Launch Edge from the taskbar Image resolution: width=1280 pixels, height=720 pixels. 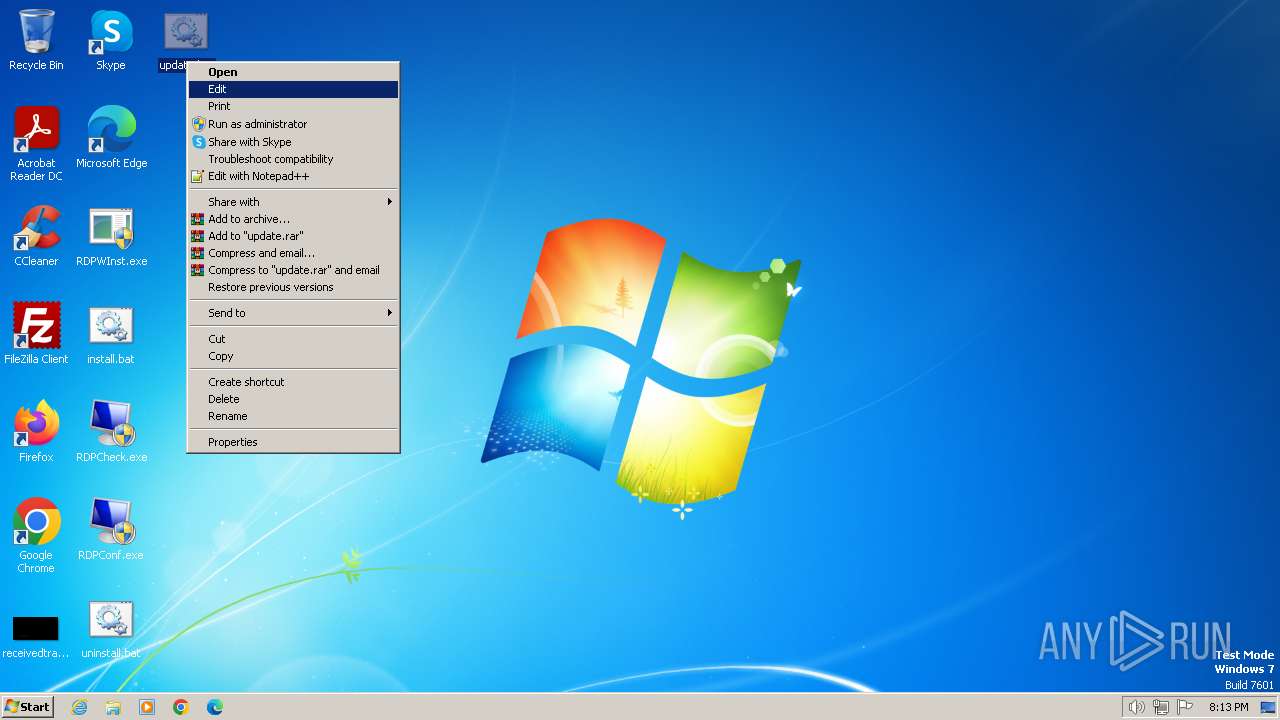click(x=215, y=707)
